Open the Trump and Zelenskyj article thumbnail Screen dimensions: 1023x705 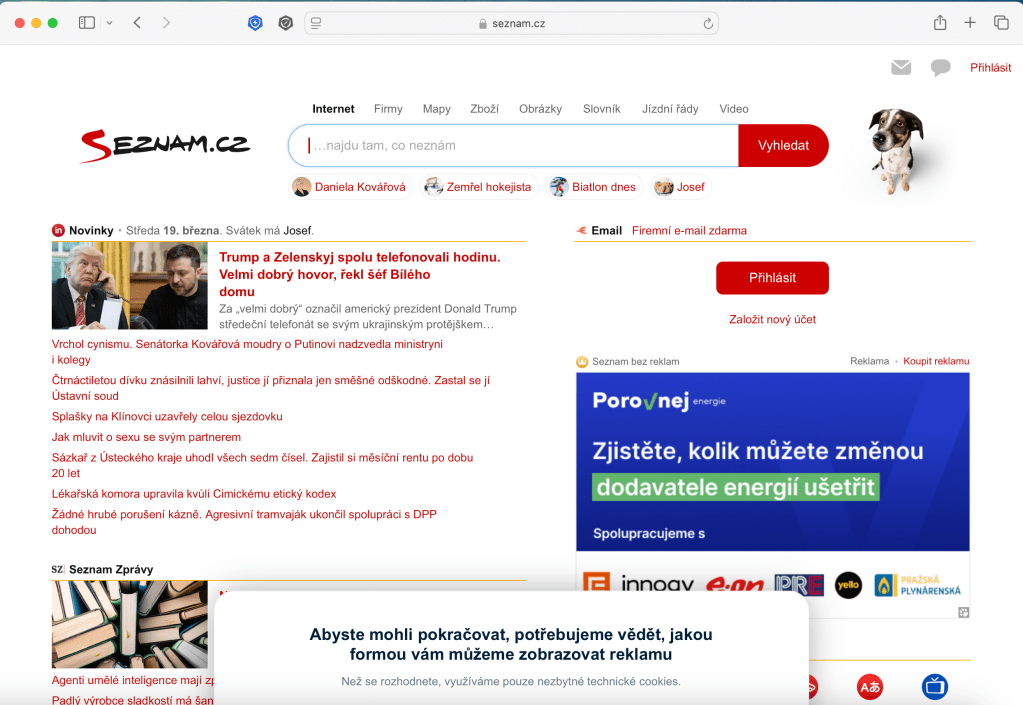(x=130, y=286)
